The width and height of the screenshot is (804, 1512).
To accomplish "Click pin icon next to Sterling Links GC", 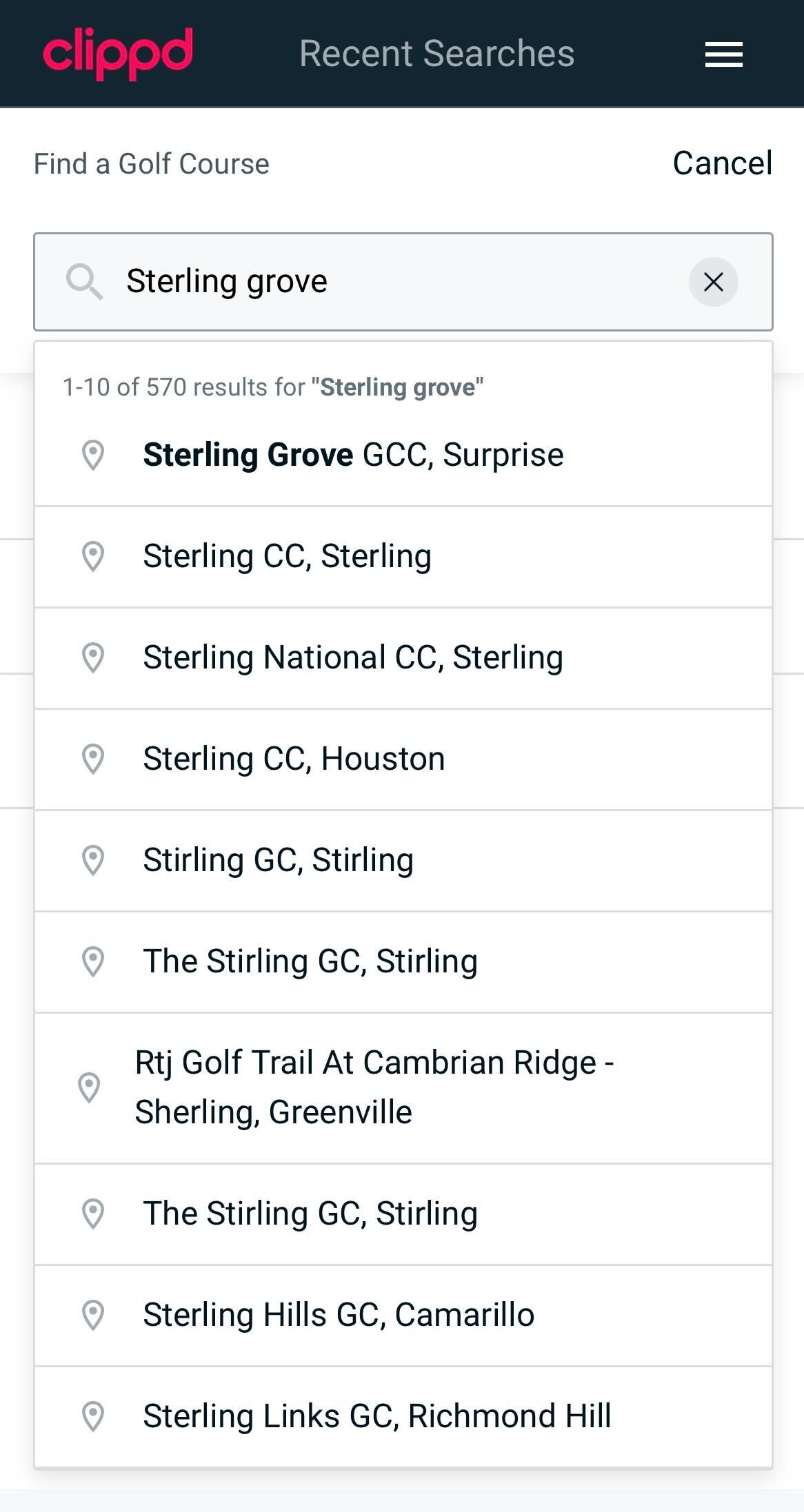I will coord(93,1416).
